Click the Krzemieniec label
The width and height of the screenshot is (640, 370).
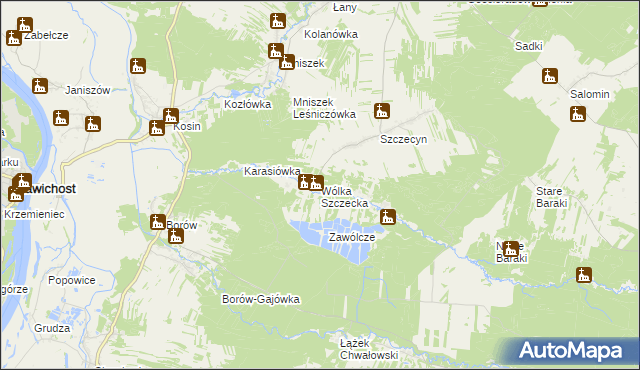click(34, 214)
